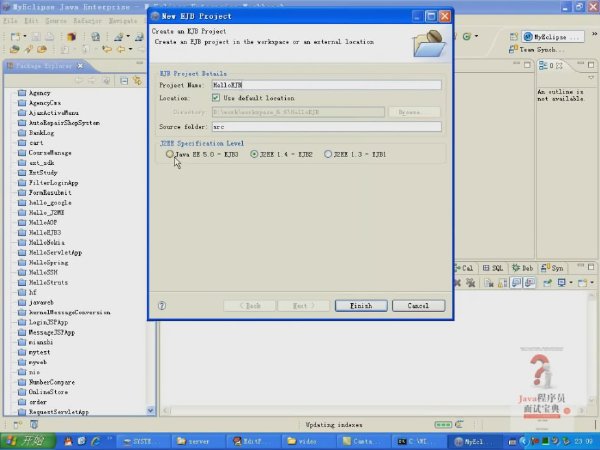Click the Finish button
600x450 pixels.
pos(361,305)
